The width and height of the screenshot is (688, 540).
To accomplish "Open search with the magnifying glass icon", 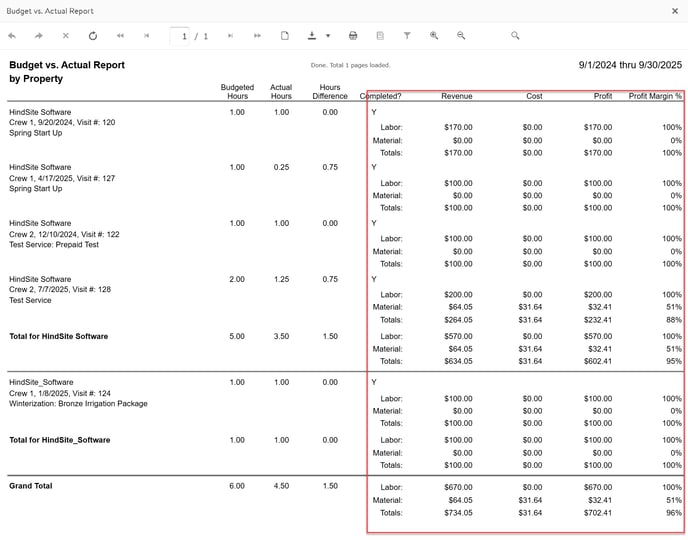I will pos(515,36).
